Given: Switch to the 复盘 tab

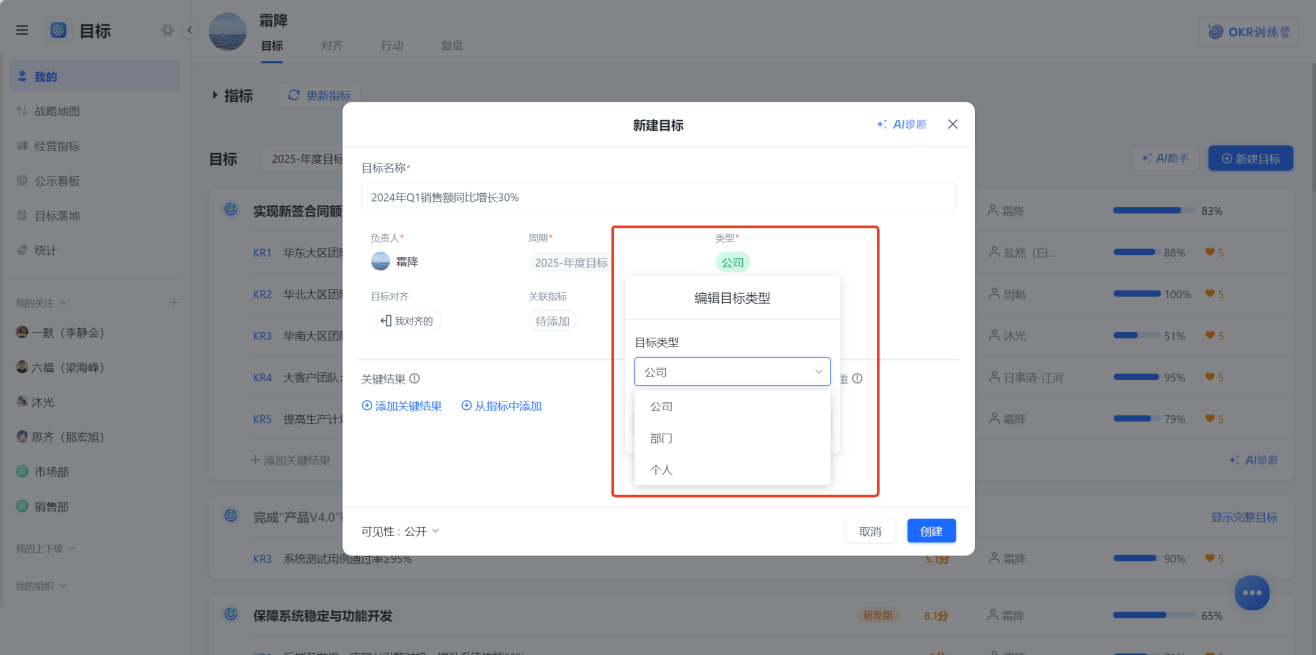Looking at the screenshot, I should click(452, 46).
